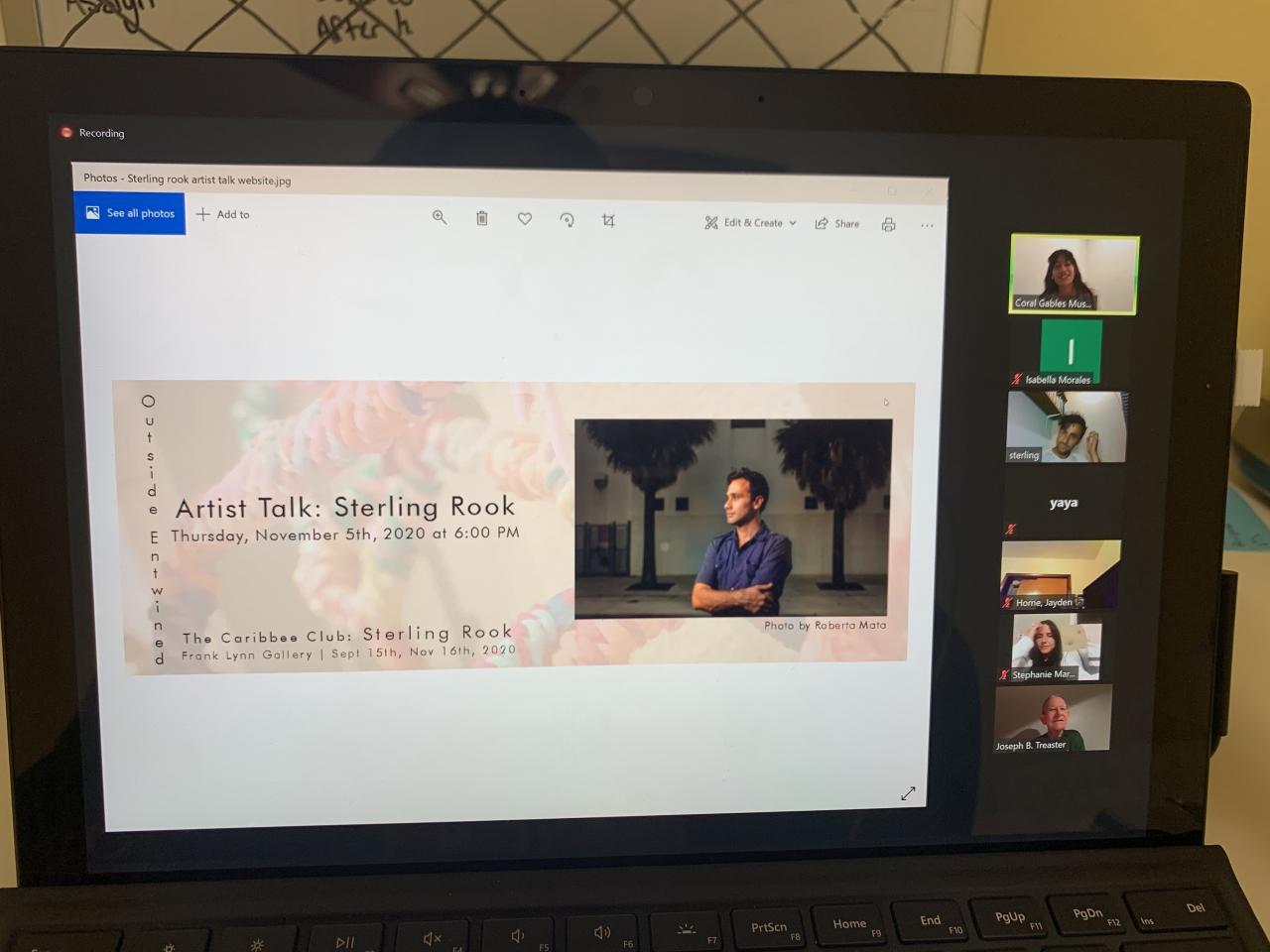Screen dimensions: 1270x952
Task: Click the credit 'Photo by Roberta Mata'
Action: (825, 626)
